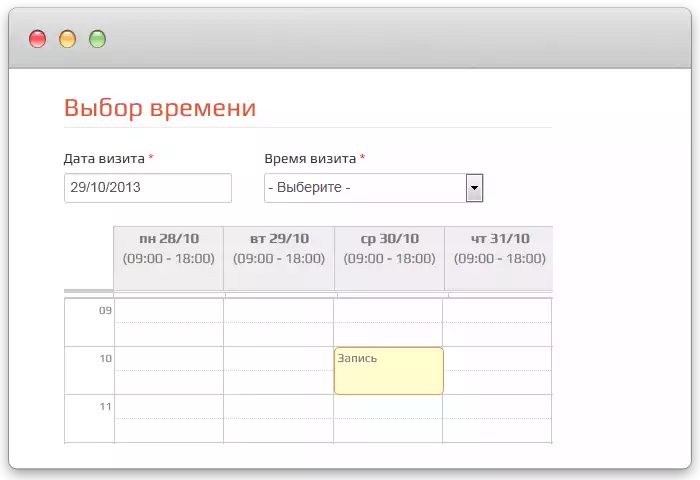Click the 10 hour label
Screen dimensions: 700x480
tap(105, 358)
